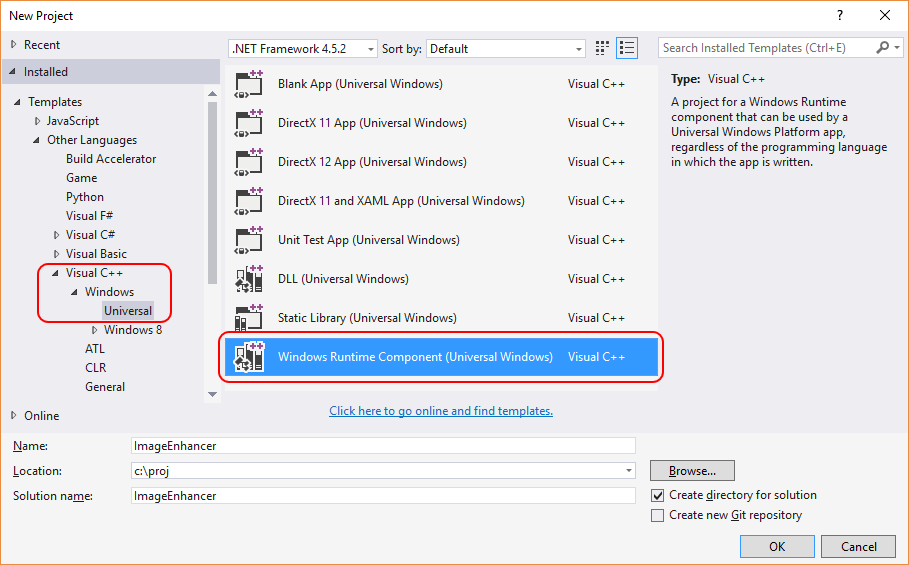
Task: Collapse the Visual C++ node
Action: click(56, 273)
